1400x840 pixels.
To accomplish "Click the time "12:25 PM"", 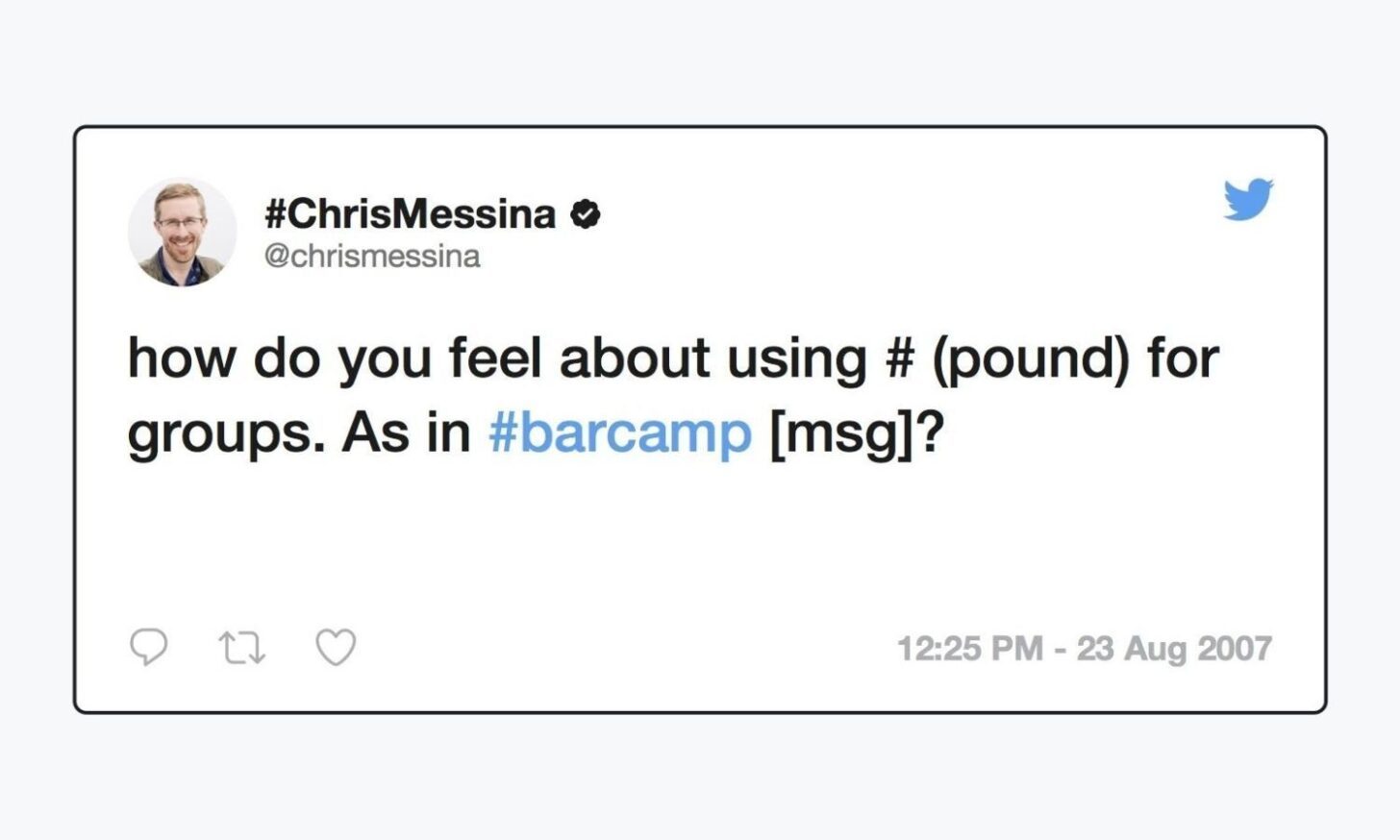I will click(969, 649).
